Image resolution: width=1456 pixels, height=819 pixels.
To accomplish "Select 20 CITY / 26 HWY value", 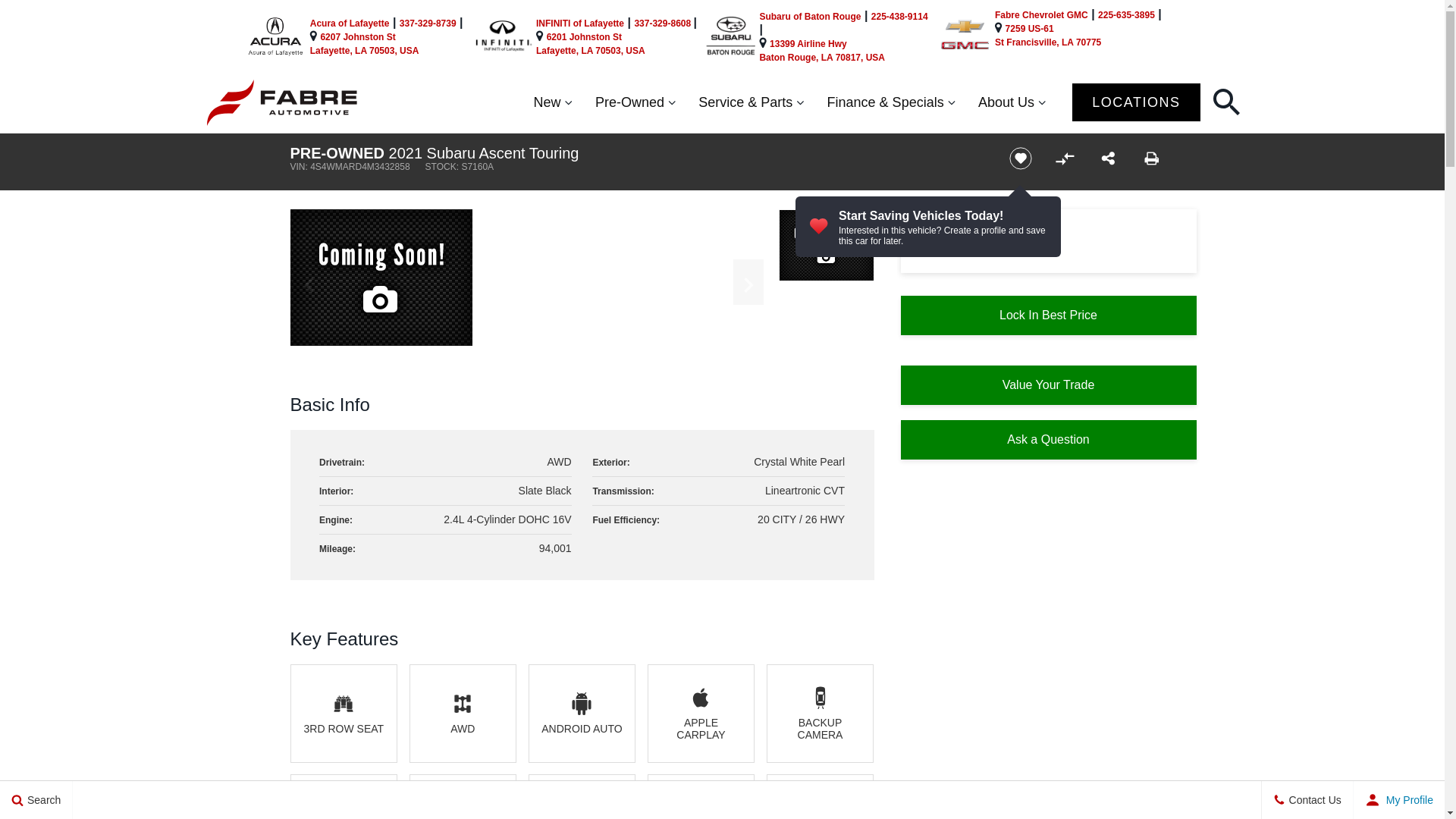I will point(801,519).
